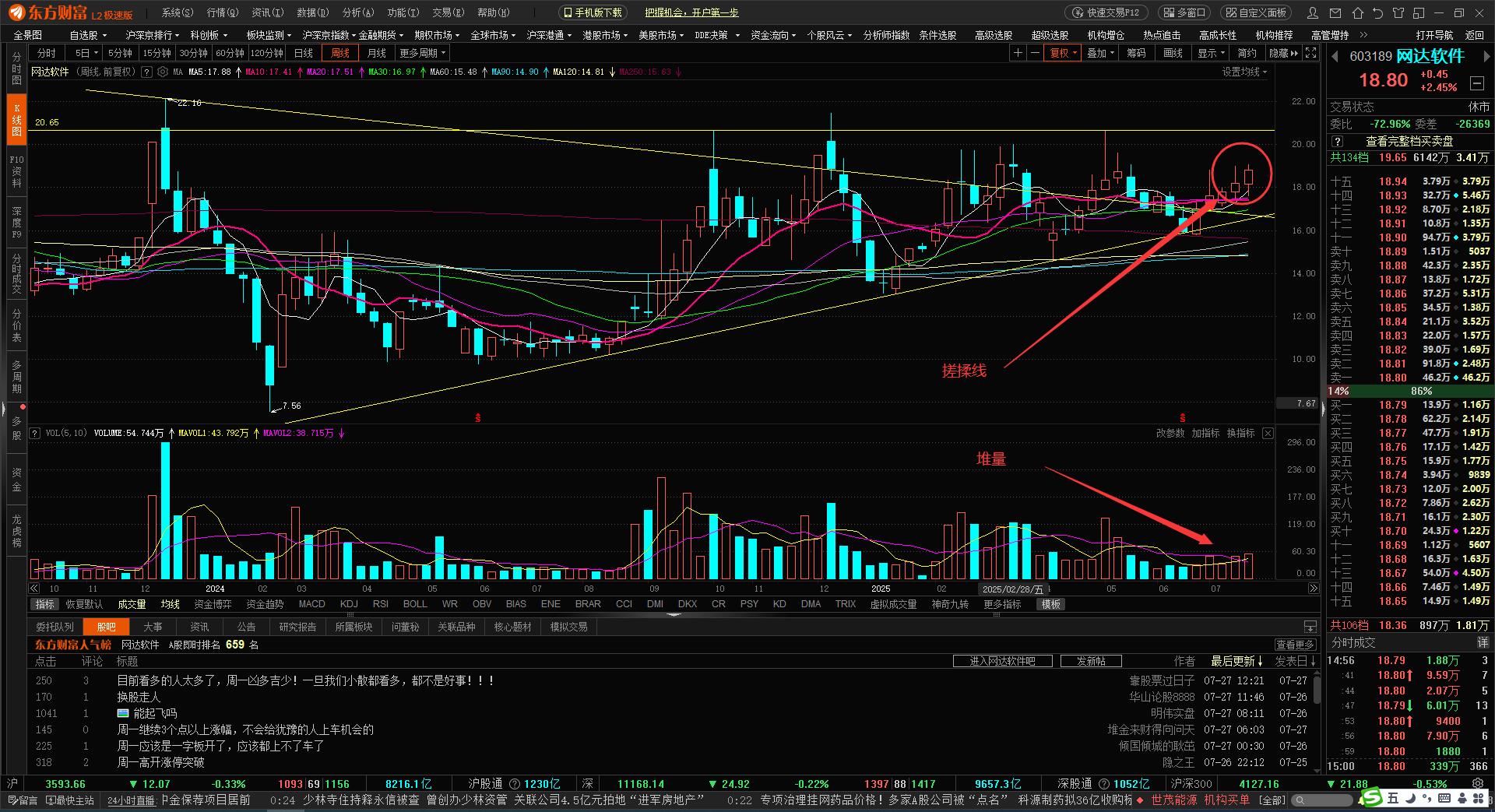Click the 详 detail button for 分时成交
The width and height of the screenshot is (1495, 812).
1483,643
